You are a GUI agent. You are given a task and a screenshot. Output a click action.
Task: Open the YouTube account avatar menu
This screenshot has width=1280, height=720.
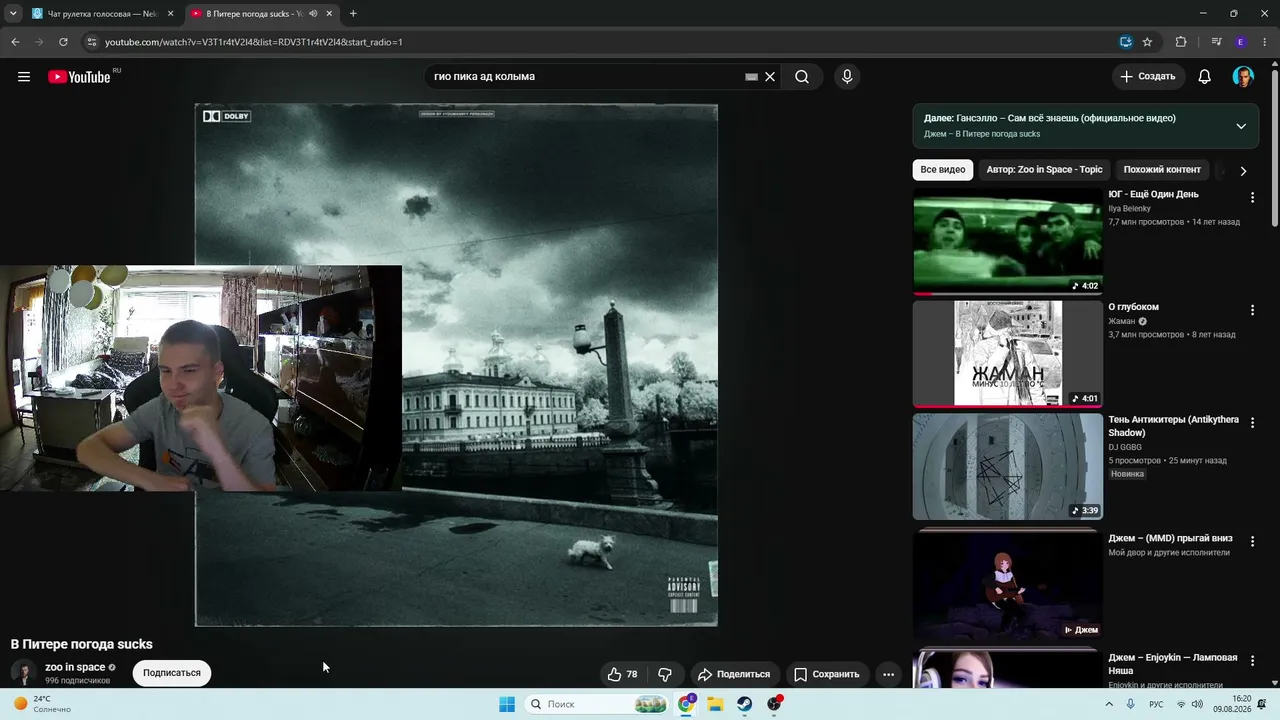coord(1243,77)
